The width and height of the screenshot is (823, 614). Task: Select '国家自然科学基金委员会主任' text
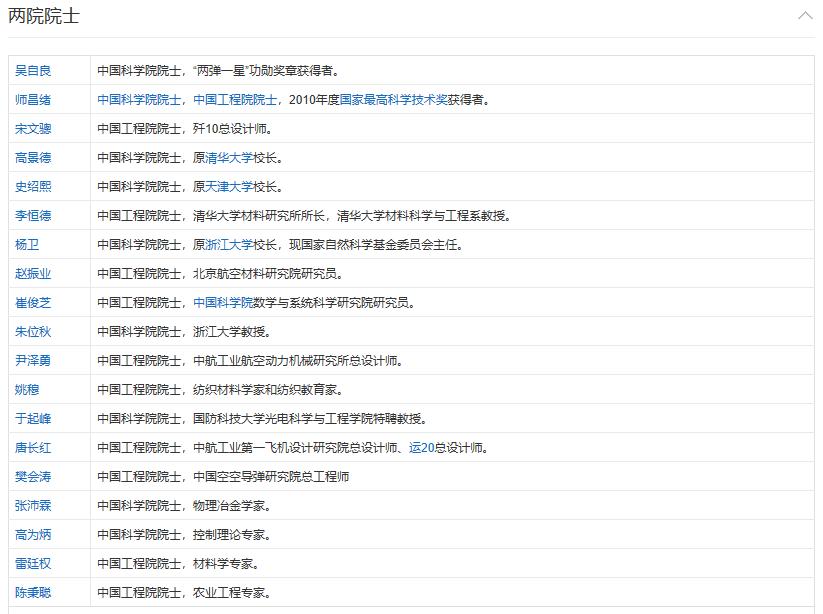378,245
